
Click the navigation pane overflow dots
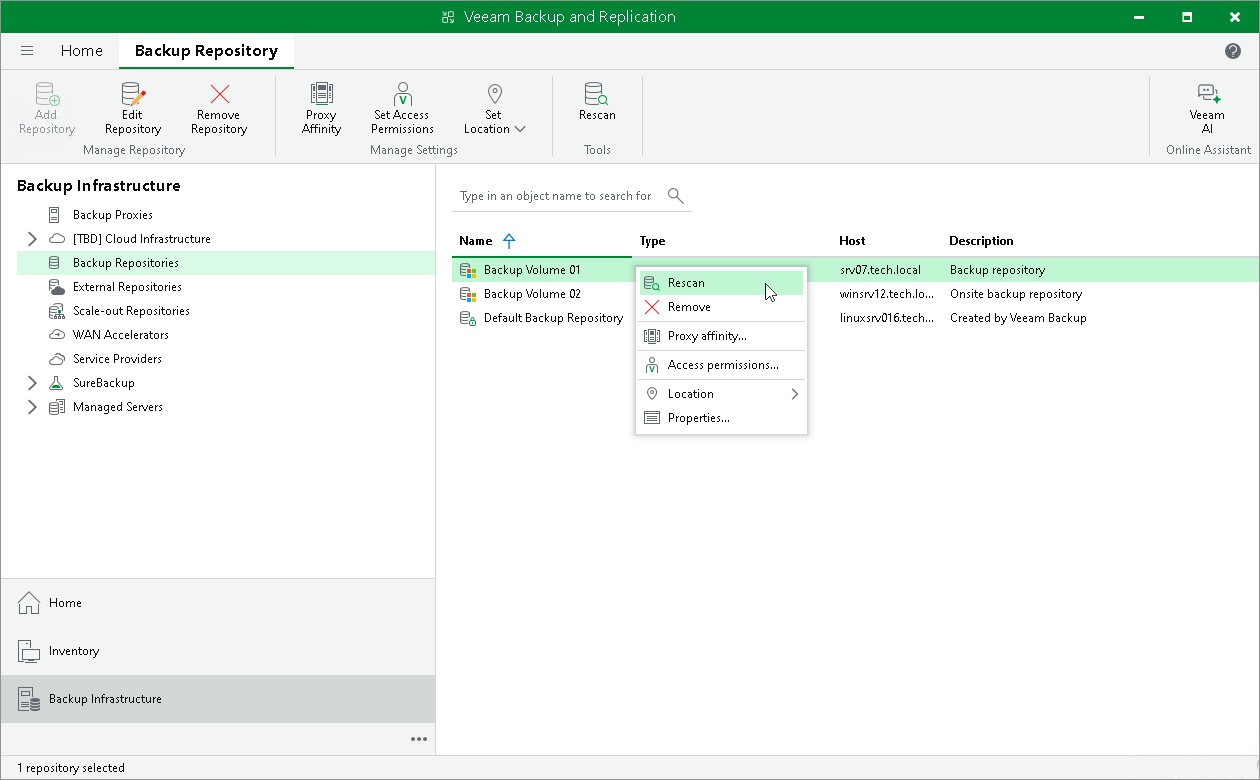tap(419, 739)
